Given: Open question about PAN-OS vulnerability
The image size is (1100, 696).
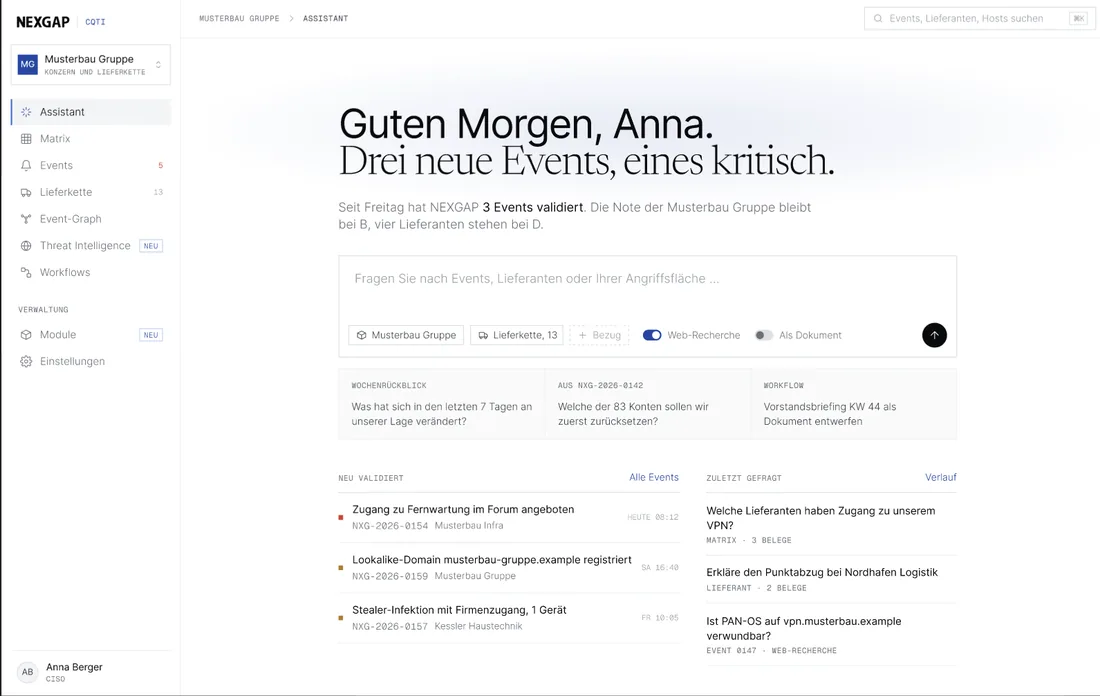Looking at the screenshot, I should click(x=831, y=635).
